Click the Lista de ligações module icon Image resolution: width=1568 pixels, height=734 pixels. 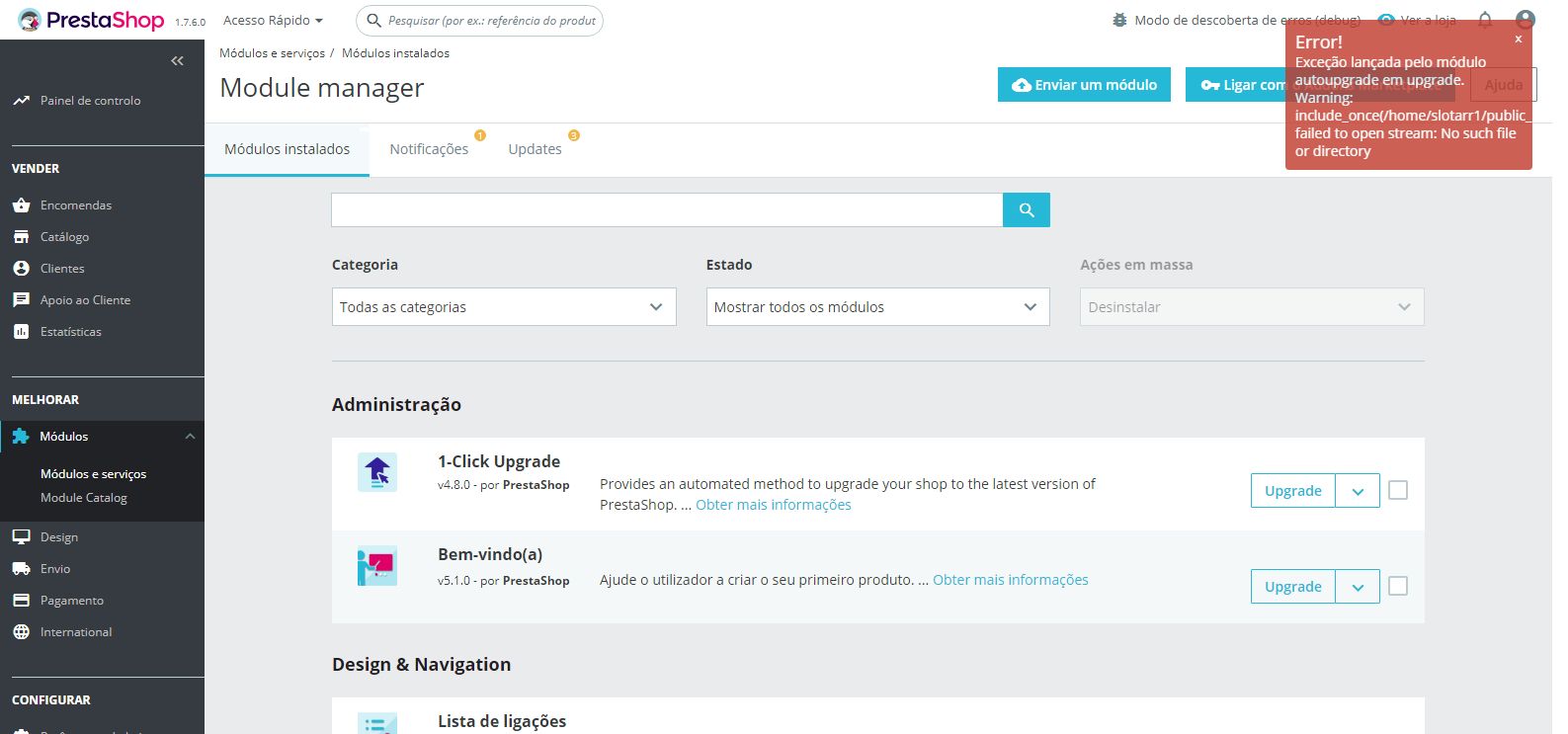pos(377,723)
